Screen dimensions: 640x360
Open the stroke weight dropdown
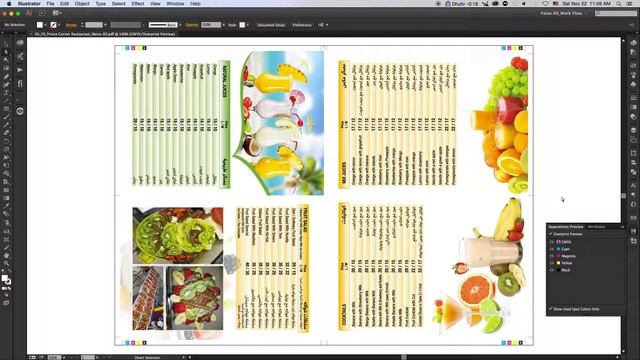[105, 25]
